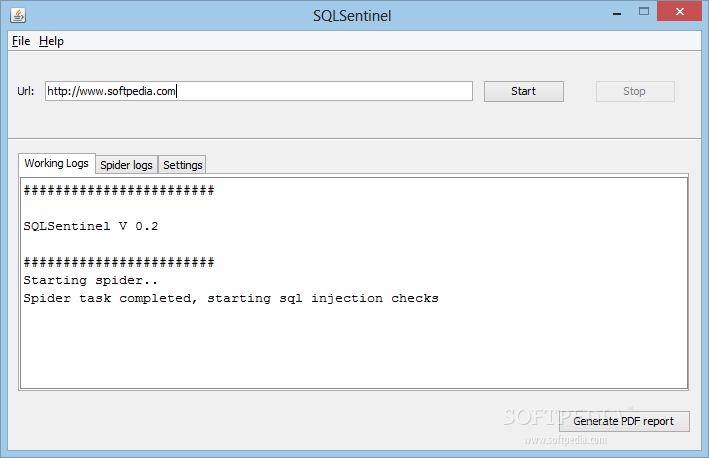
Task: Focus the Url input field
Action: click(x=259, y=91)
